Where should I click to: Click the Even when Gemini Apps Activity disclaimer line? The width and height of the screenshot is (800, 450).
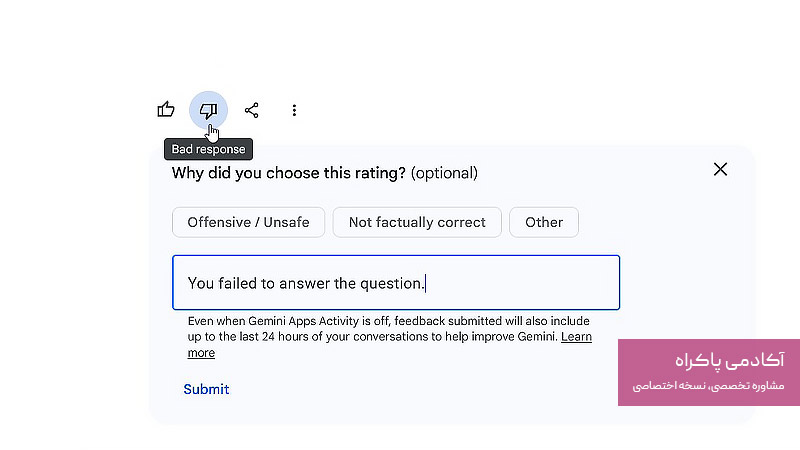tap(388, 321)
